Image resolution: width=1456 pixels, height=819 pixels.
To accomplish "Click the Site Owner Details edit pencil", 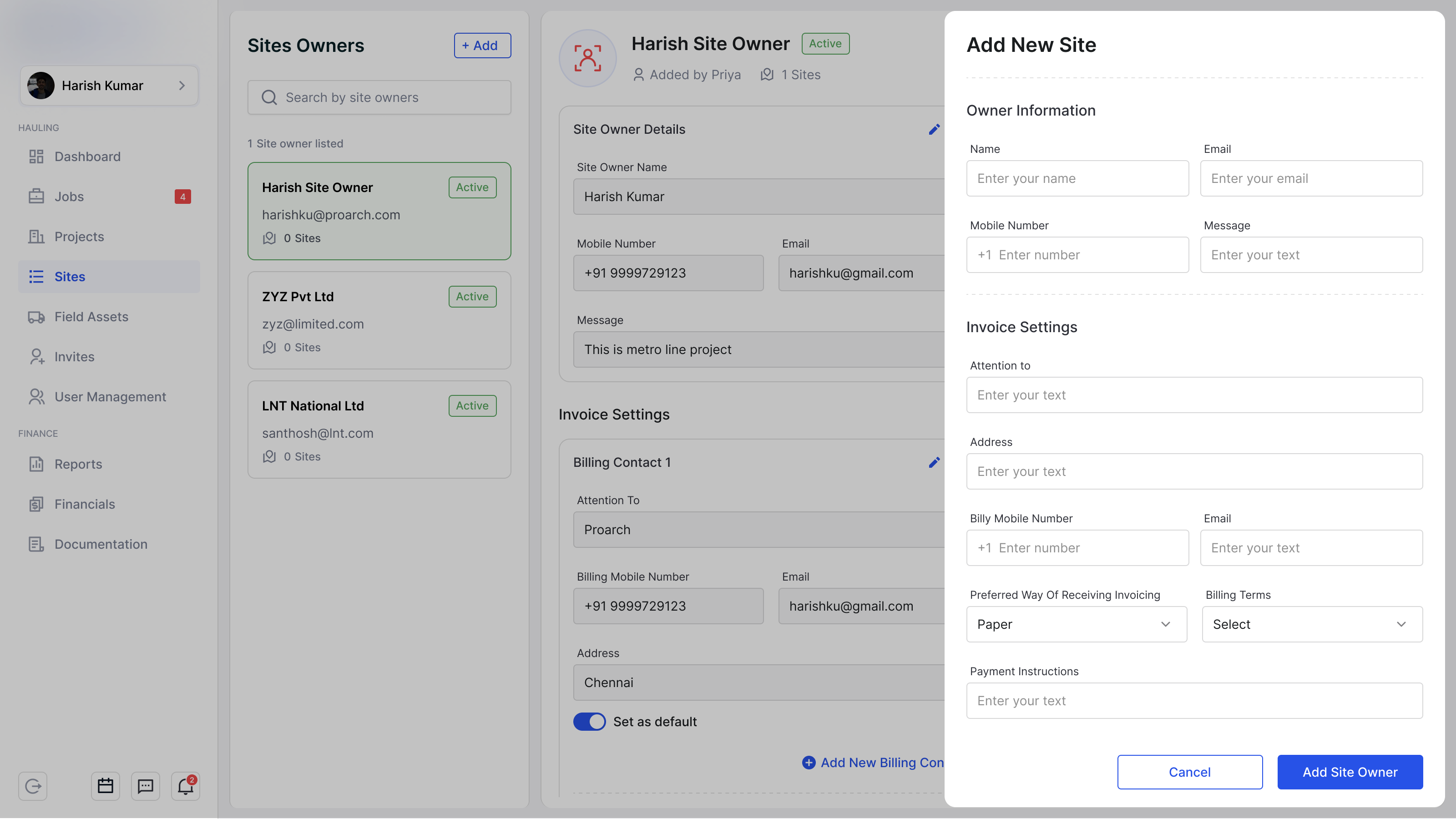I will [x=934, y=129].
